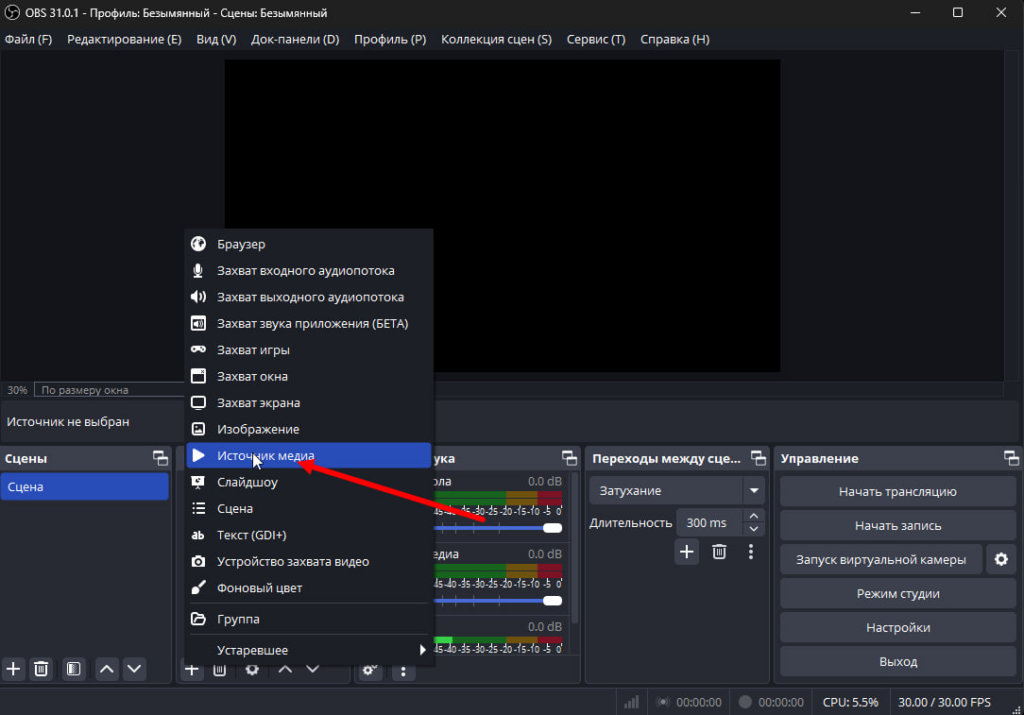Open the Док-панели (D) menu
The width and height of the screenshot is (1024, 715).
(x=295, y=39)
